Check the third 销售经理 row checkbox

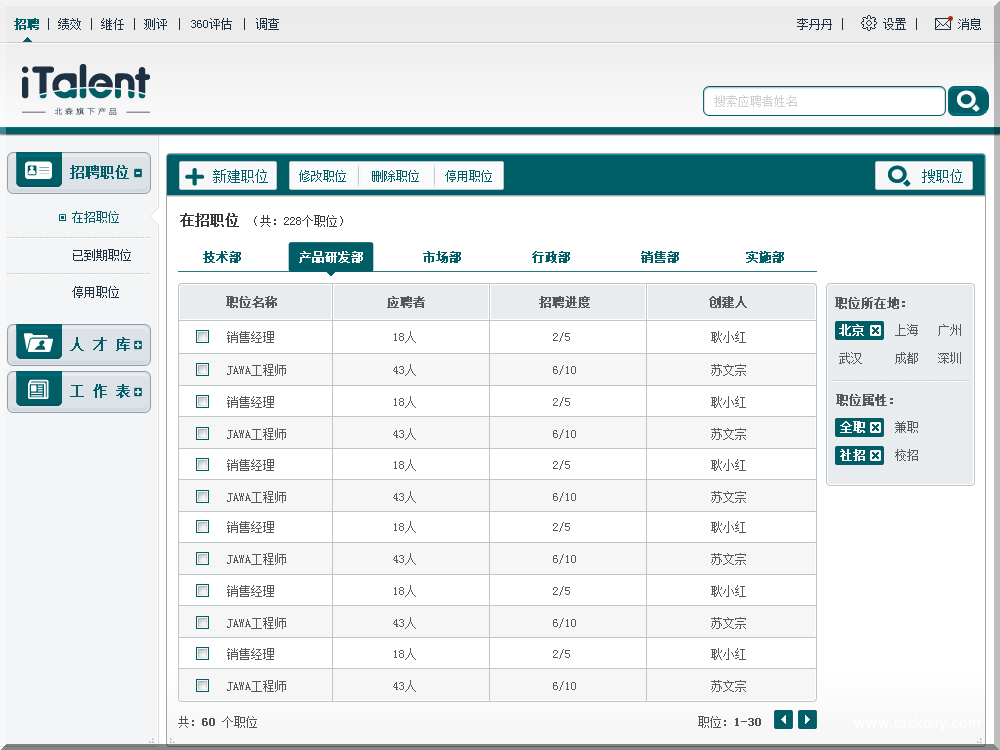coord(203,464)
